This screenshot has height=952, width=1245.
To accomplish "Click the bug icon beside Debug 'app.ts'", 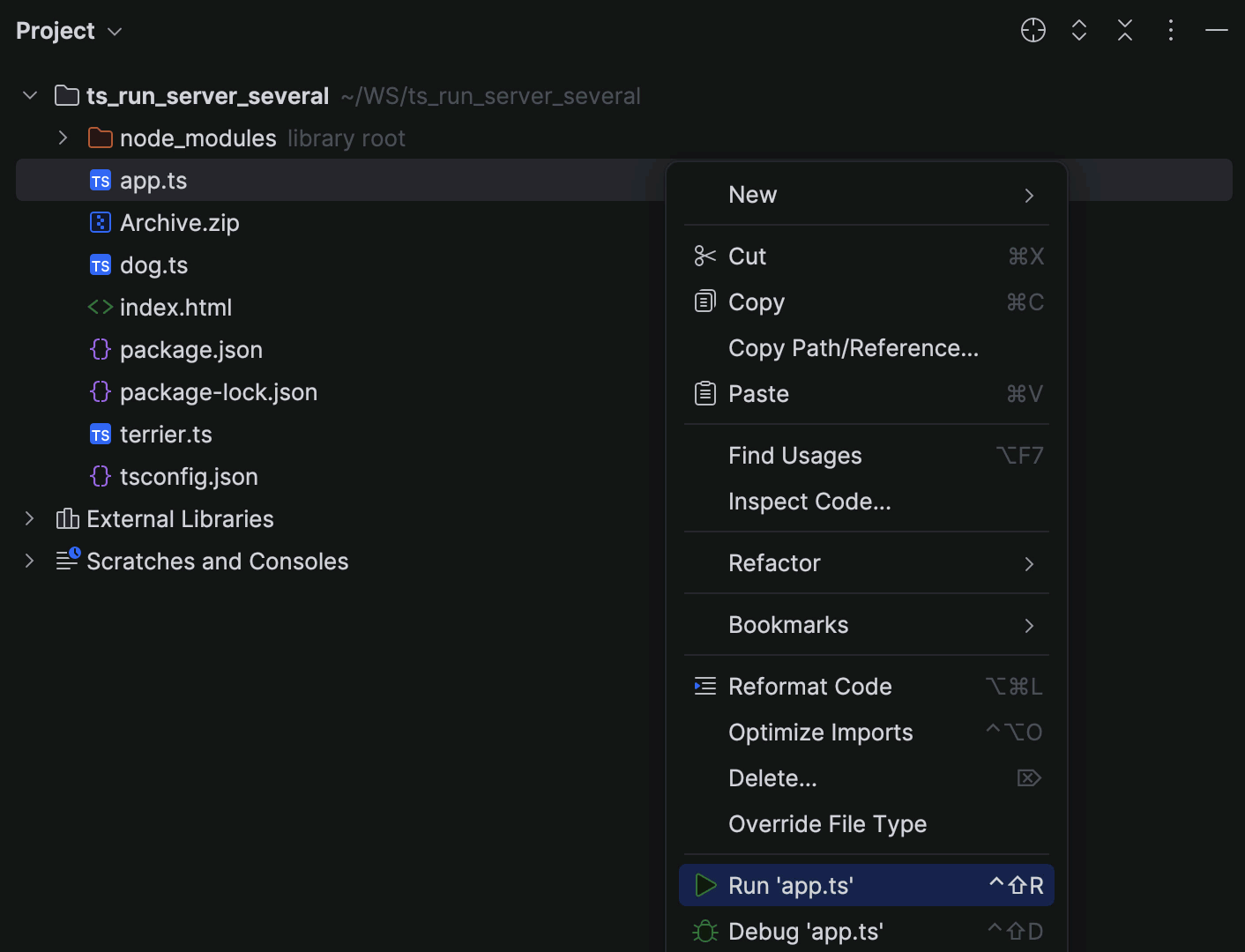I will pos(705,931).
